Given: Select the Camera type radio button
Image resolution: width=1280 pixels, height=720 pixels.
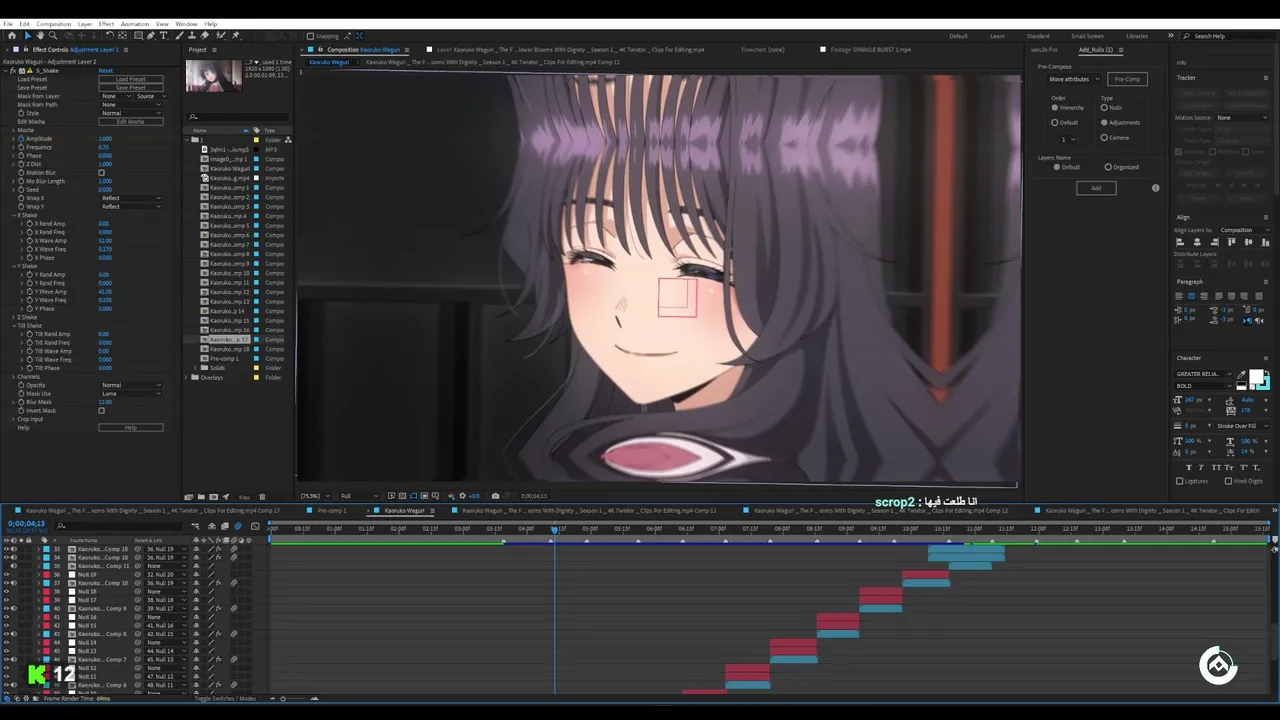Looking at the screenshot, I should [1104, 138].
